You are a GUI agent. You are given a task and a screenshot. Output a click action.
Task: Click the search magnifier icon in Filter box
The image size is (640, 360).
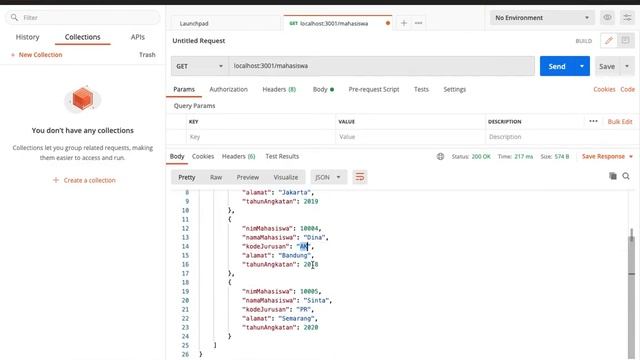14,18
